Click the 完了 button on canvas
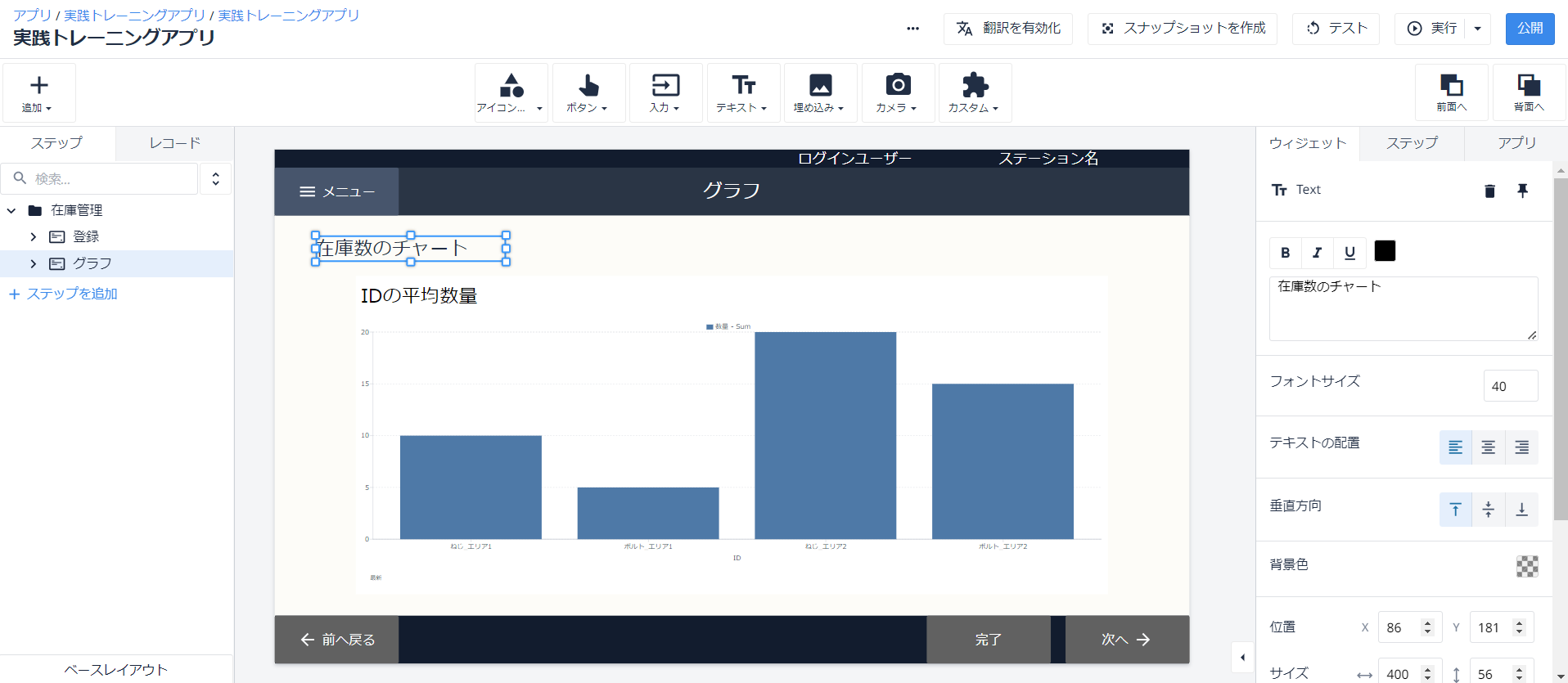The image size is (1568, 683). click(x=988, y=640)
